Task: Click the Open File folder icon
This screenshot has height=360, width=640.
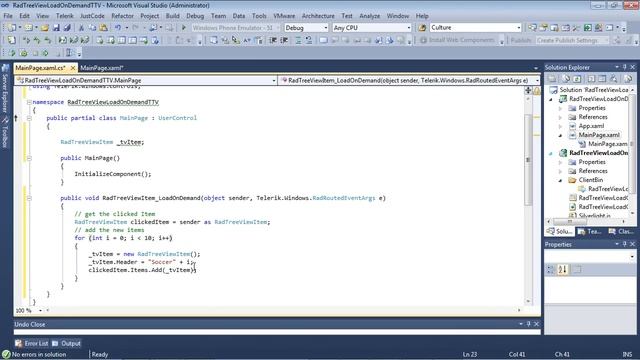Action: [44, 28]
